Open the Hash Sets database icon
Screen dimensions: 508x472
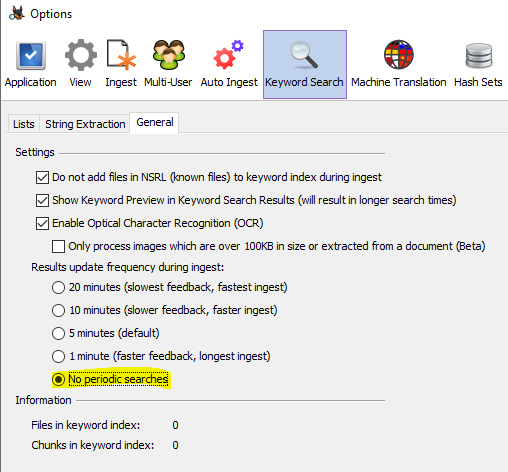tap(479, 56)
